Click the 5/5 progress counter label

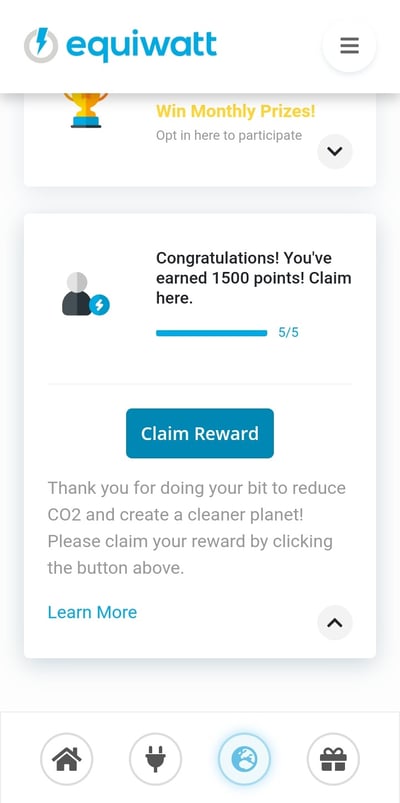[288, 333]
